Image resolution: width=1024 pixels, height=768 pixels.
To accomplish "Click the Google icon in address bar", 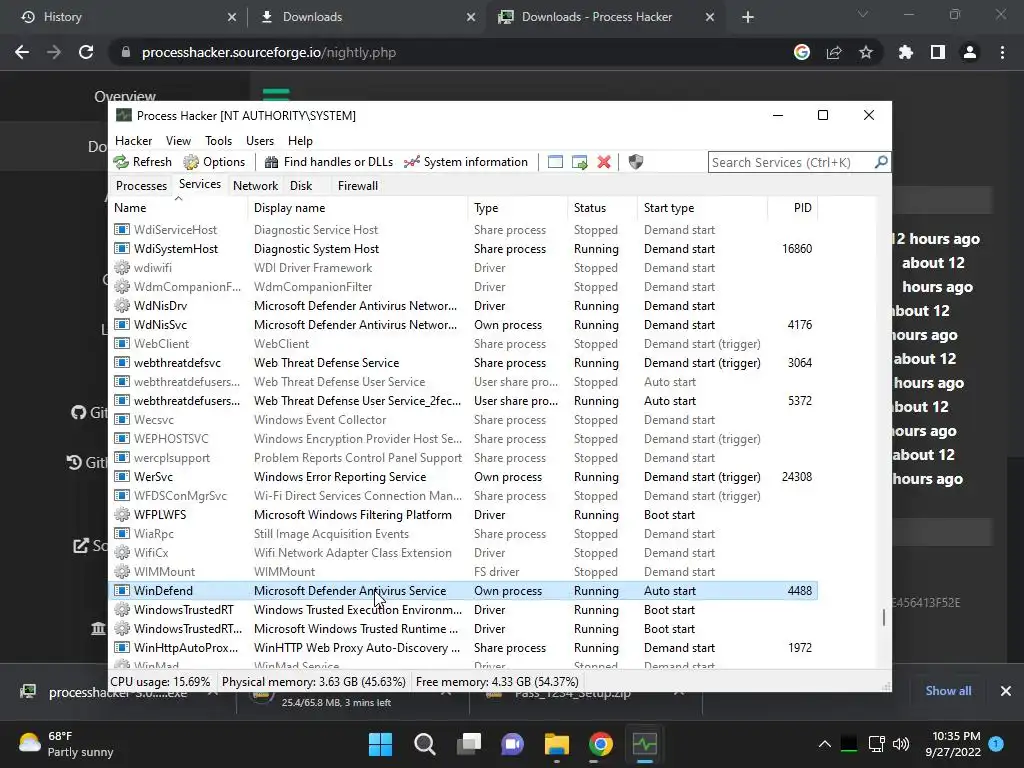I will (x=801, y=52).
